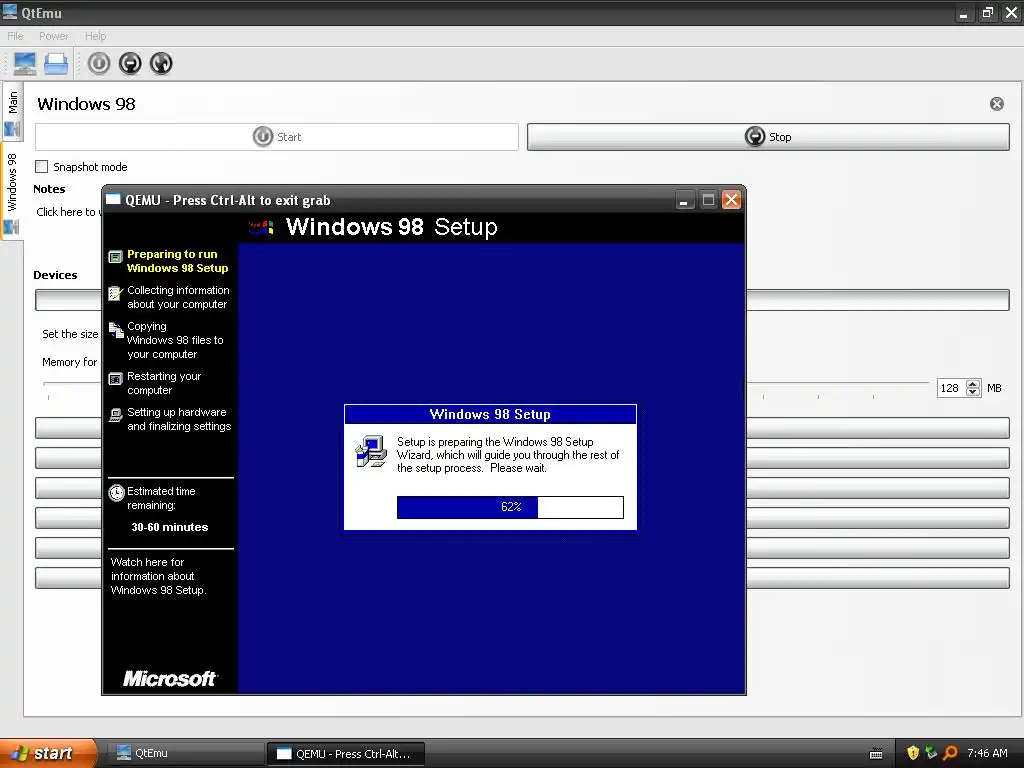Click the clock icon beside Estimated time remaining
Image resolution: width=1024 pixels, height=768 pixels.
[116, 492]
